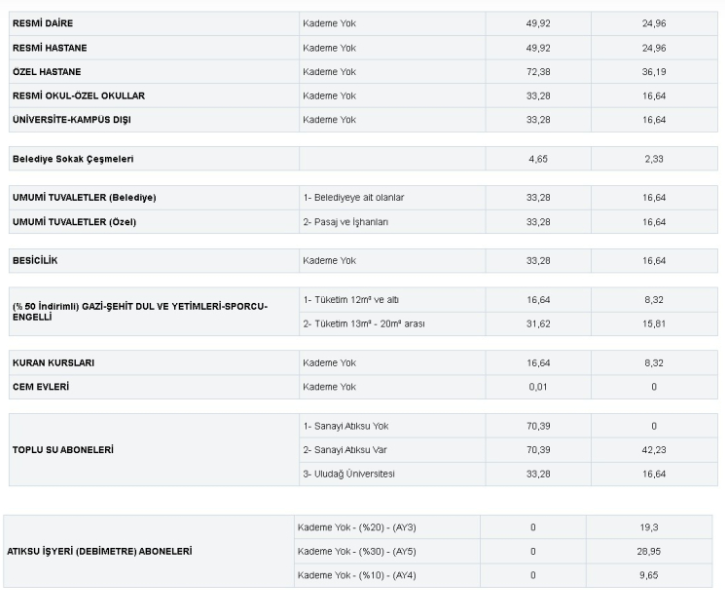Click the 42,23 wastewater value
725x590 pixels.
[654, 449]
